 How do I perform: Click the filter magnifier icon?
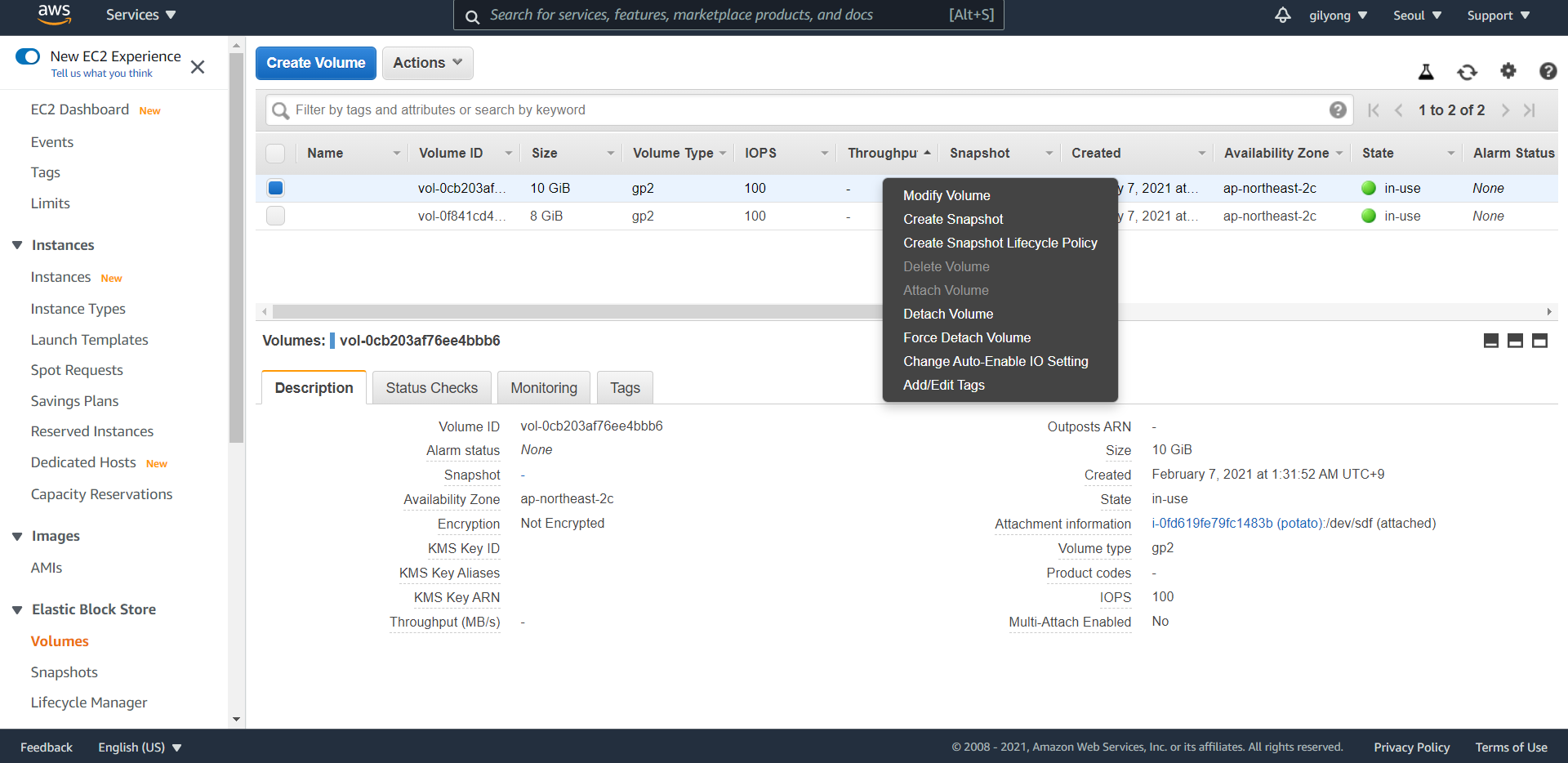click(x=280, y=110)
